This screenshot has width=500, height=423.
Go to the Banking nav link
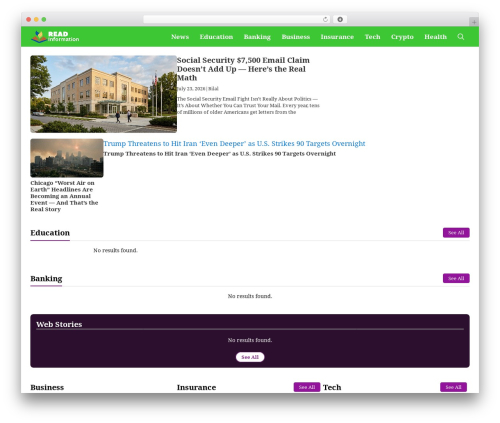(257, 37)
